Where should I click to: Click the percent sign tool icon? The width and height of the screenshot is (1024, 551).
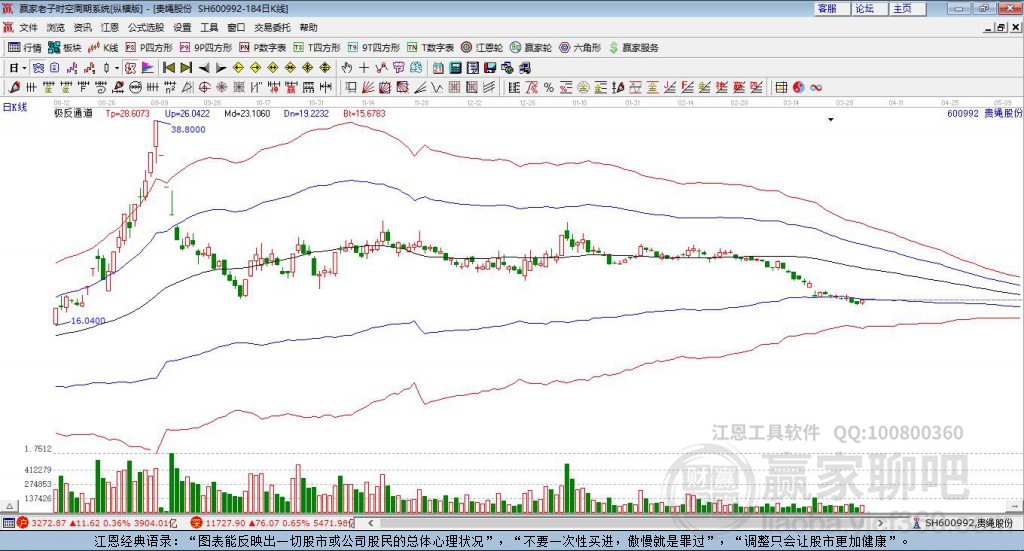pyautogui.click(x=549, y=87)
